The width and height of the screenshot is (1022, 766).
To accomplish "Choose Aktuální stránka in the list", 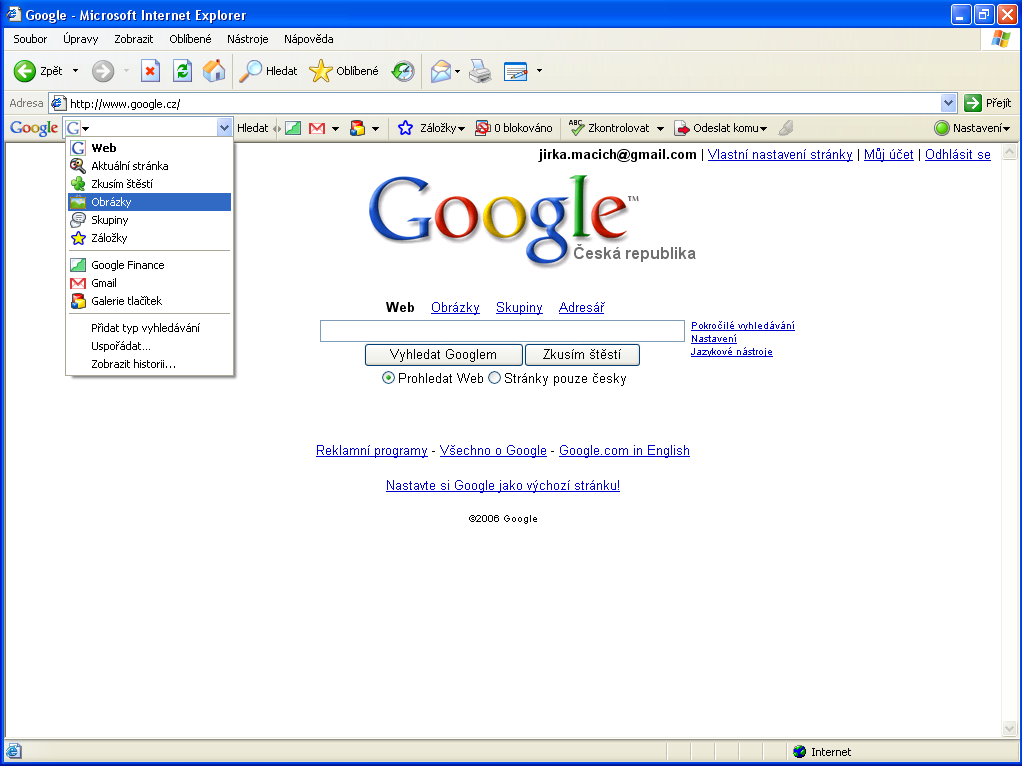I will tap(149, 166).
